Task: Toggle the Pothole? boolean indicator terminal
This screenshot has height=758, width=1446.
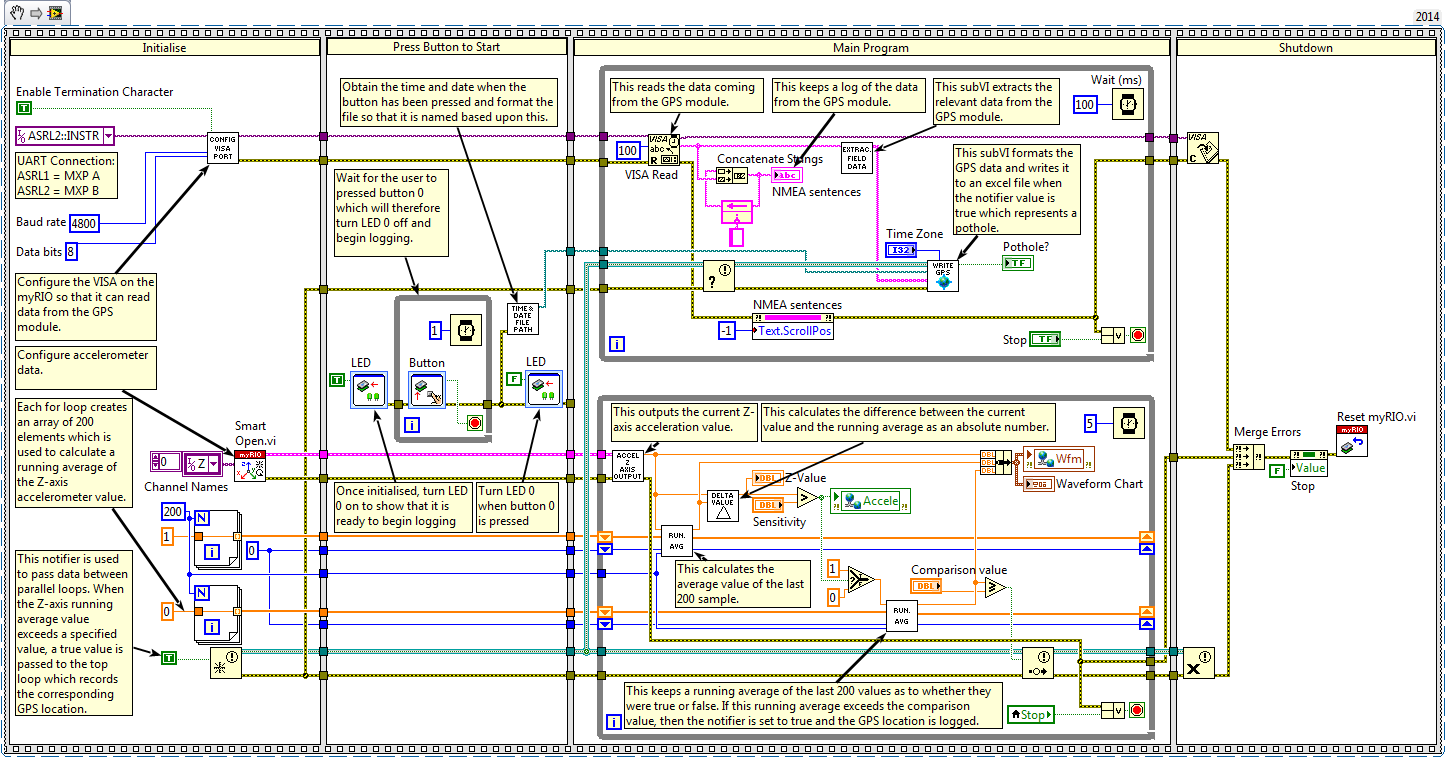Action: coord(1018,263)
